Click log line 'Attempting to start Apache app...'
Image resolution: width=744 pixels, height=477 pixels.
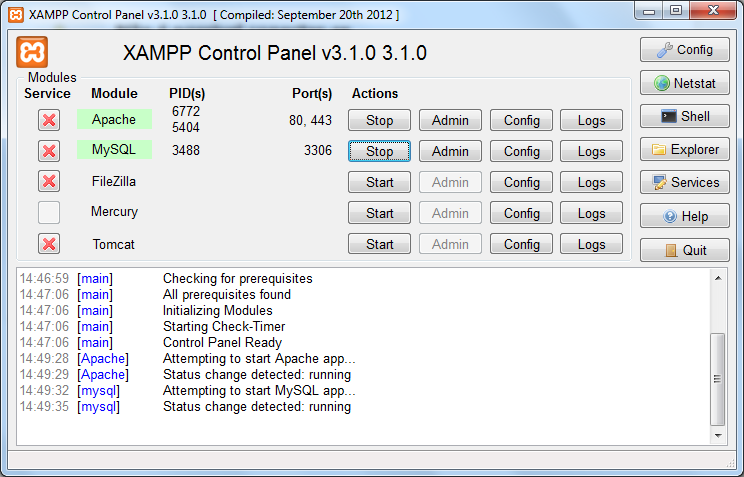coord(259,358)
